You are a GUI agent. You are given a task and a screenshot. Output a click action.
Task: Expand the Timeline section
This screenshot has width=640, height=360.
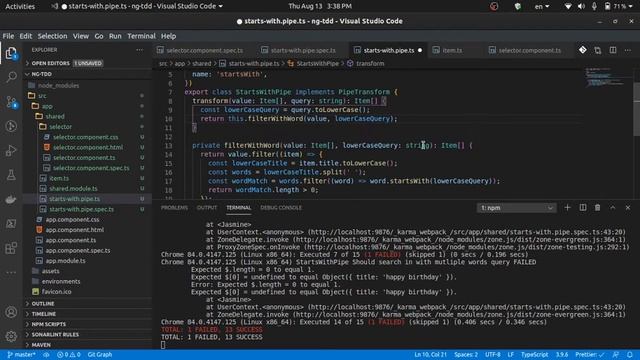pos(87,314)
